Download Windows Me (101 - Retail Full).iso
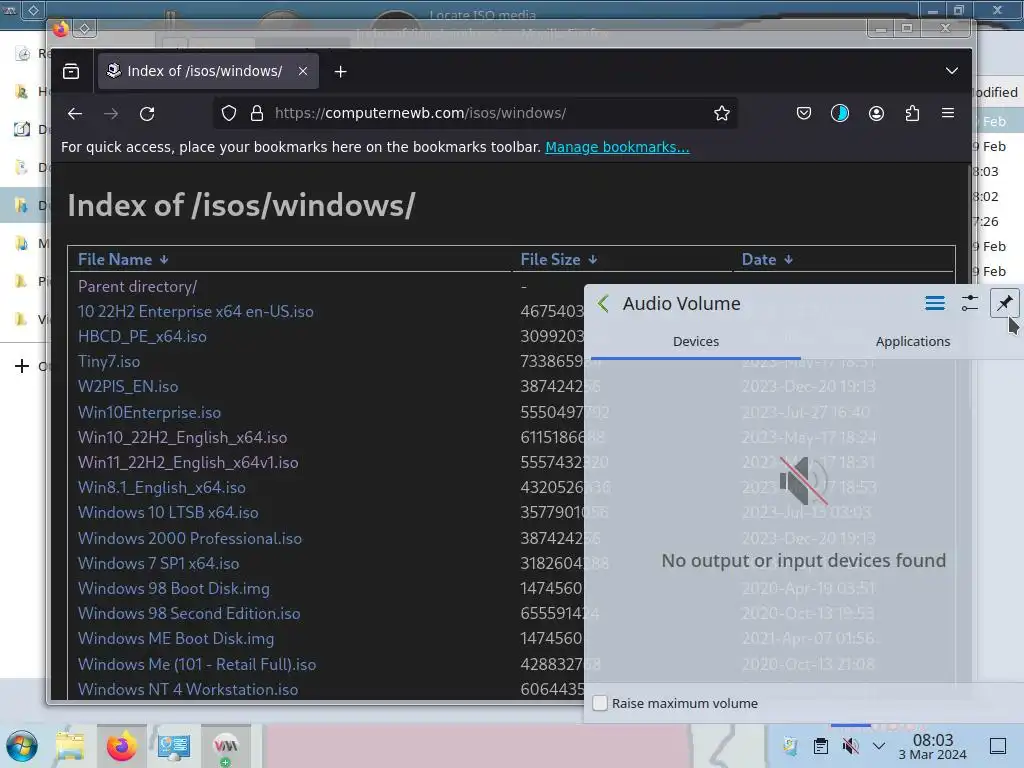The height and width of the screenshot is (768, 1024). [x=197, y=665]
